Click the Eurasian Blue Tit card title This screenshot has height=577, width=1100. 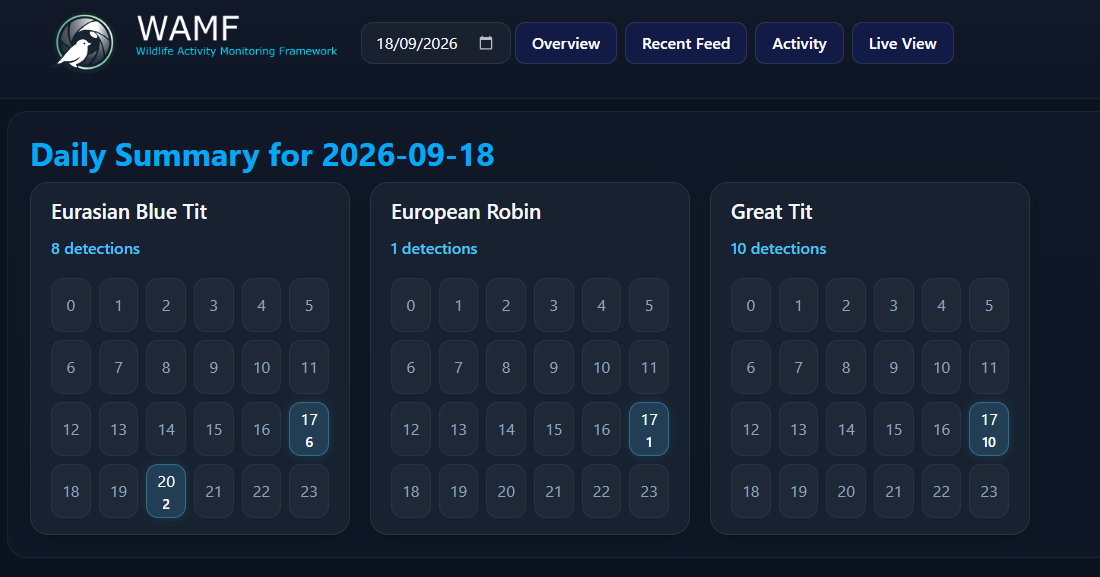129,212
